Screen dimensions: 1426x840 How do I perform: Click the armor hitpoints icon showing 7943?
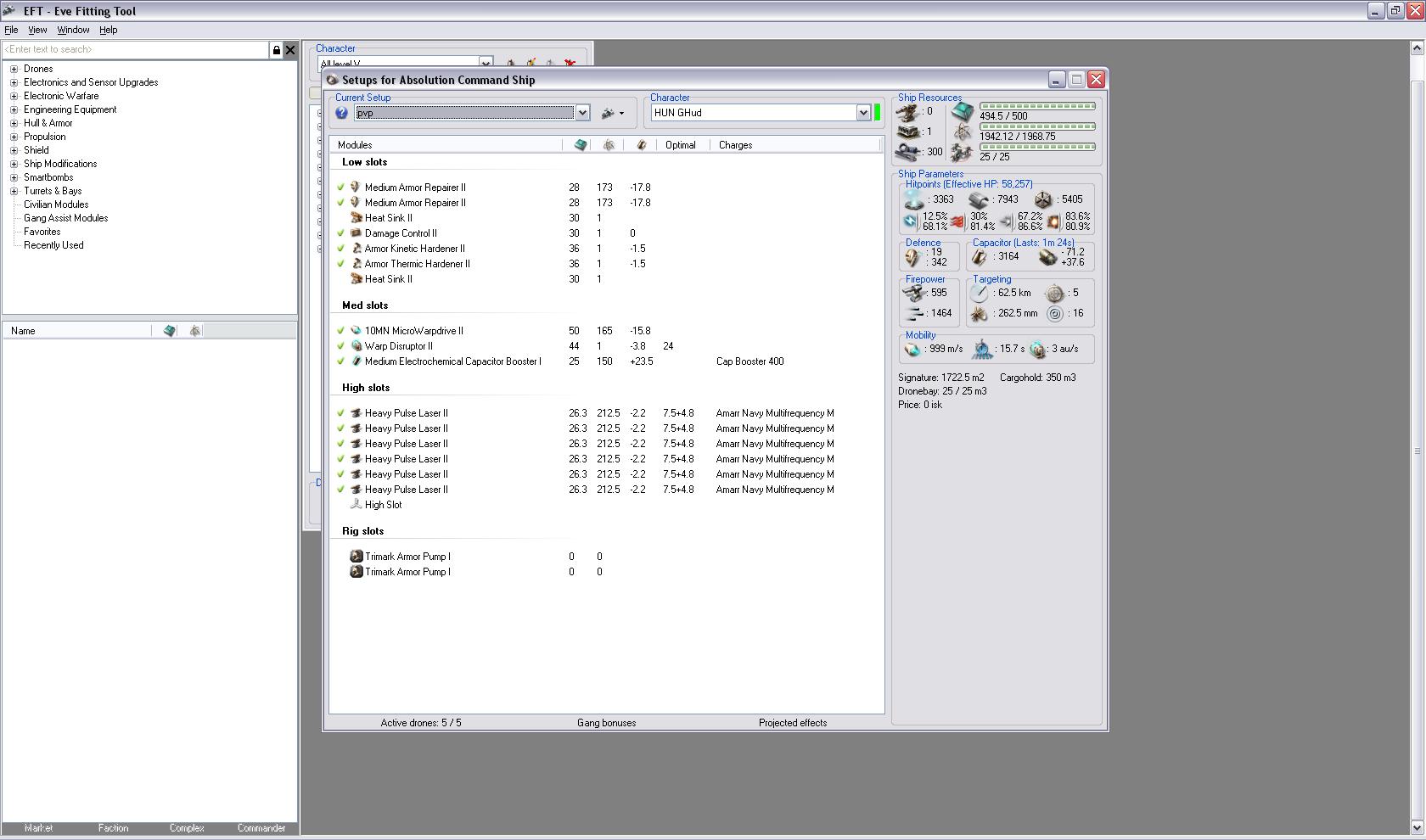point(979,200)
